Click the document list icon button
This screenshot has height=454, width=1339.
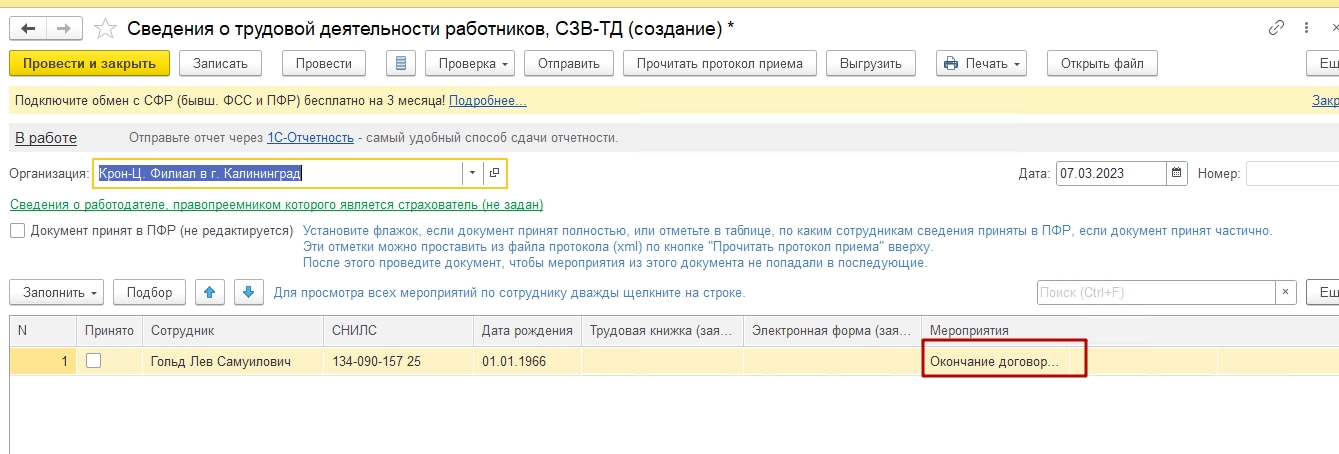pos(401,63)
